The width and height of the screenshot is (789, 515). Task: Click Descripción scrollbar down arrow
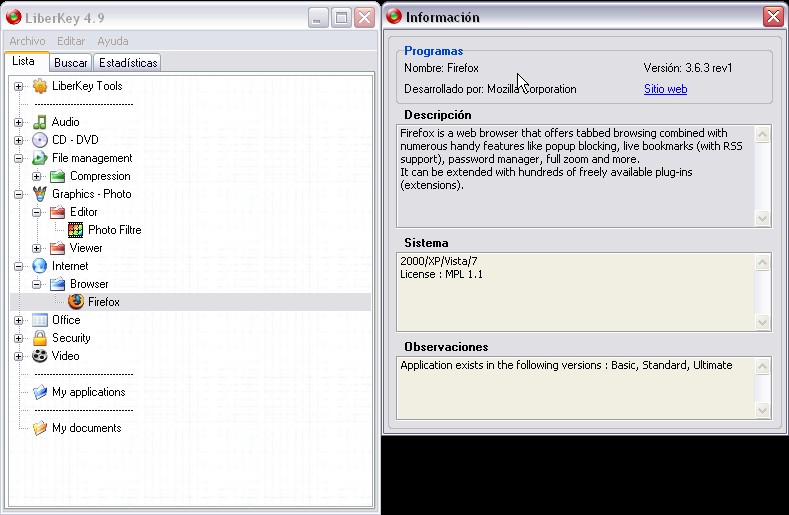pos(762,218)
